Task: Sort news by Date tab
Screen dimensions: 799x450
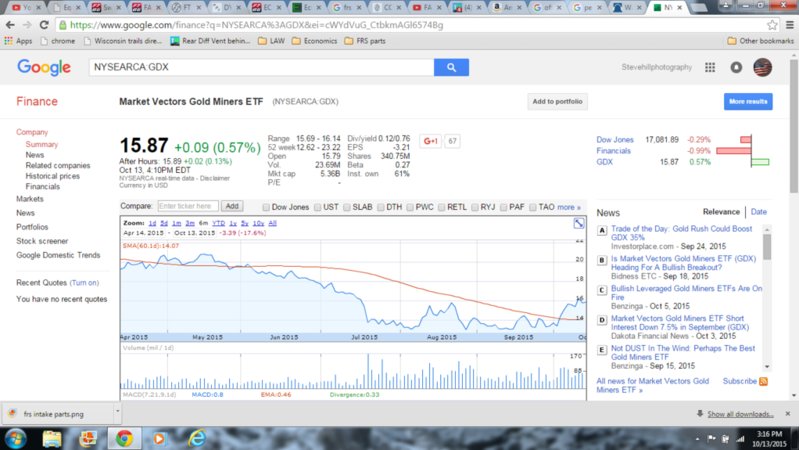Action: pos(758,212)
